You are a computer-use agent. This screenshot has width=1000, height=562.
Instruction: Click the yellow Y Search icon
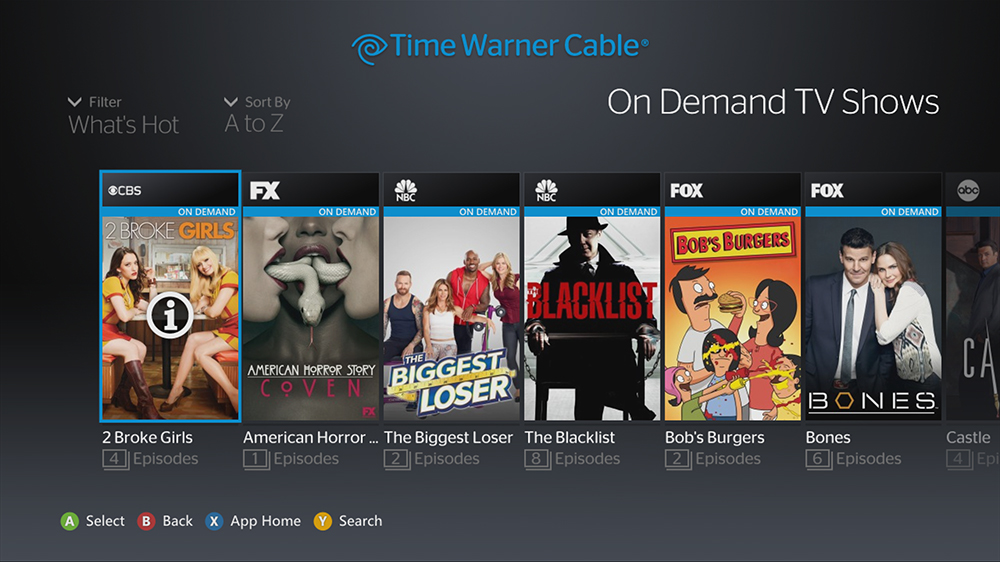[323, 521]
